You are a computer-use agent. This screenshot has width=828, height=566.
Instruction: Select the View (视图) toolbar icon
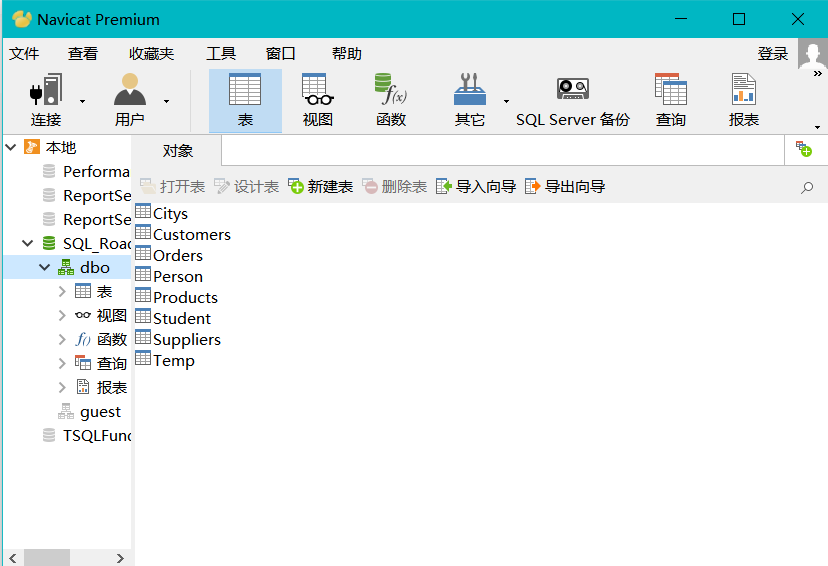click(317, 100)
